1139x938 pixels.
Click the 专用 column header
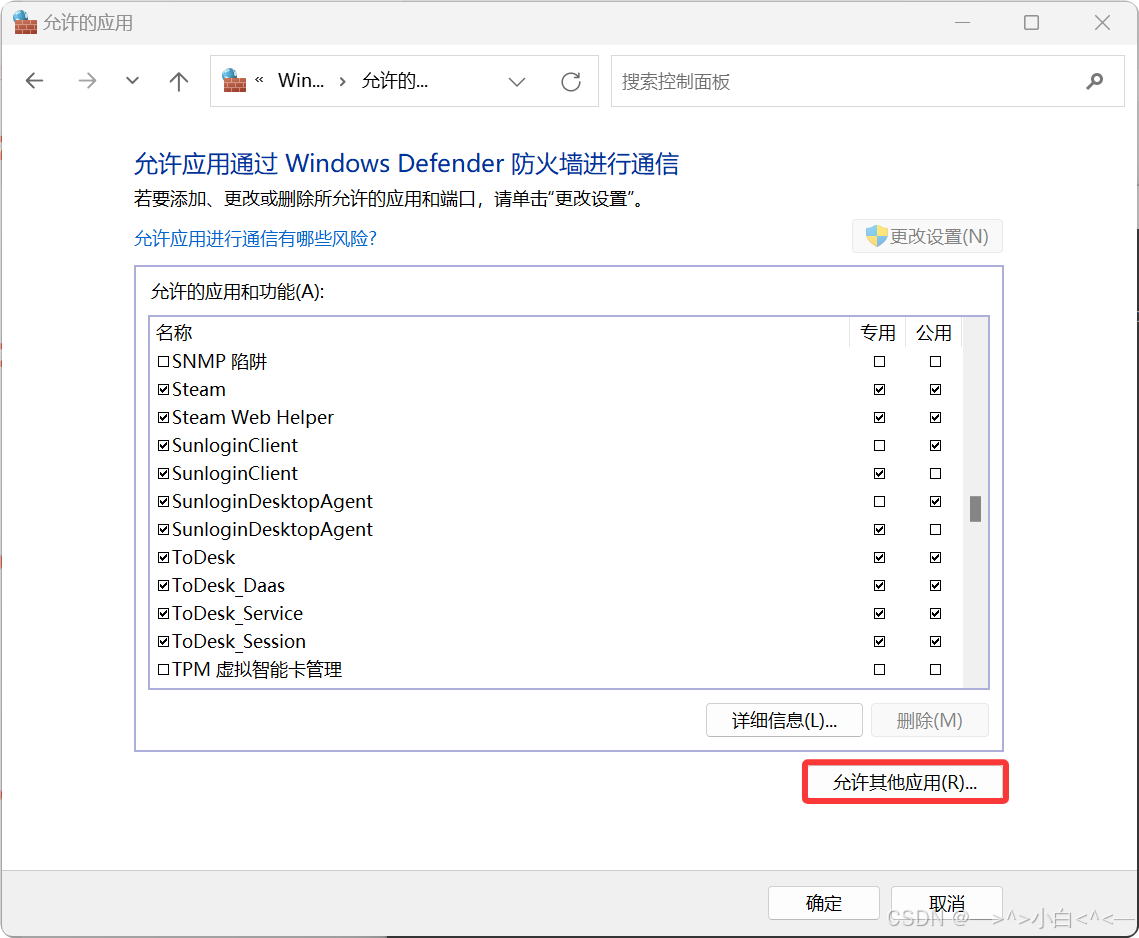[877, 333]
